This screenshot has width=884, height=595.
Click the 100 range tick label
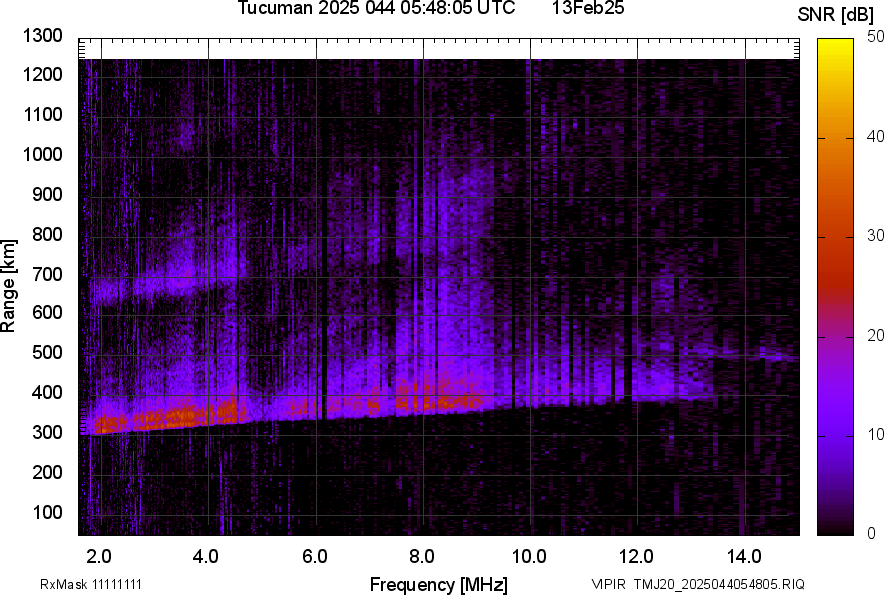click(x=49, y=513)
